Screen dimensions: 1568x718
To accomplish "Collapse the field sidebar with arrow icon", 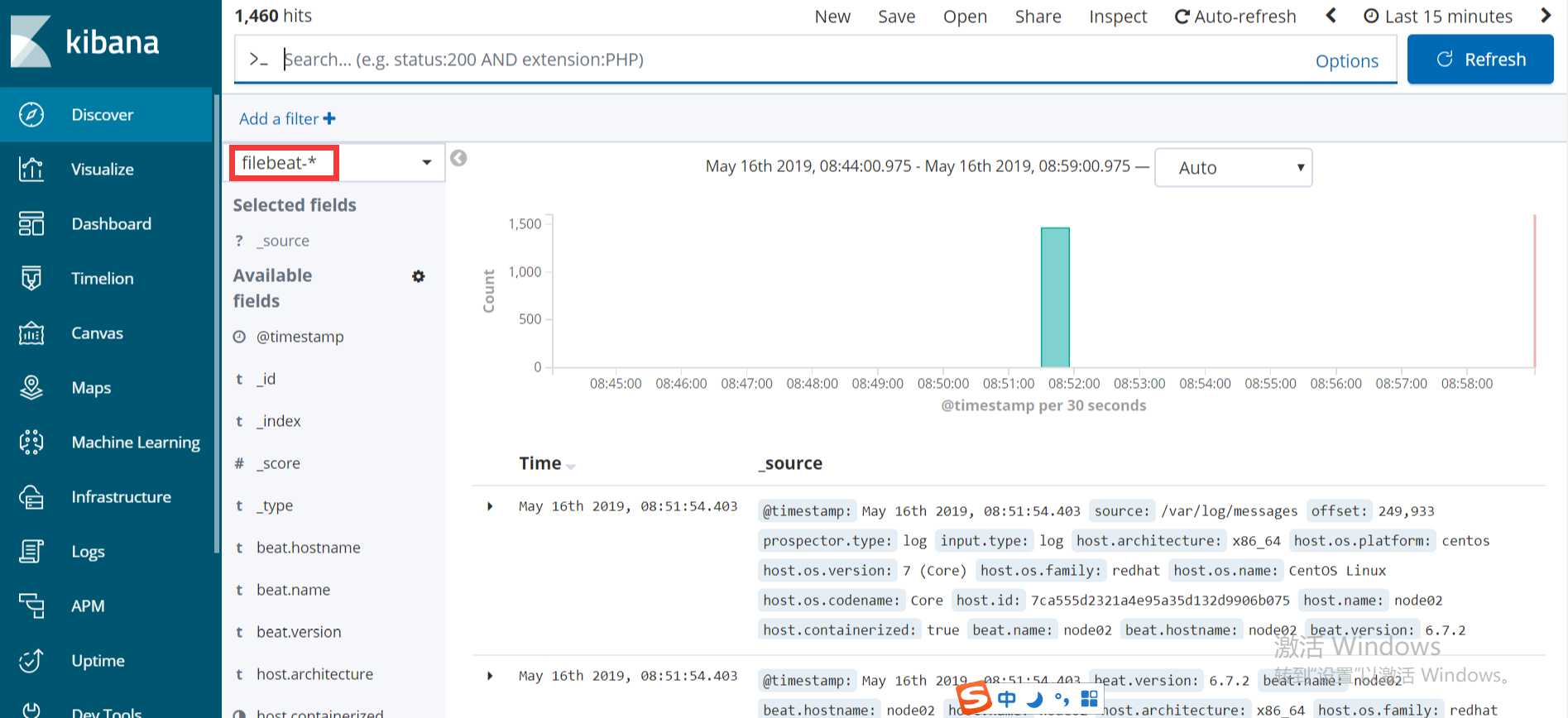I will point(458,158).
